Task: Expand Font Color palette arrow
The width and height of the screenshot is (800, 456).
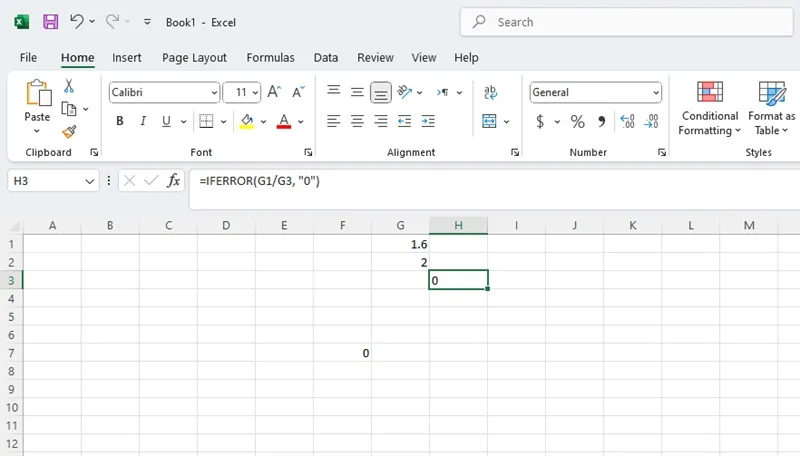Action: [301, 121]
